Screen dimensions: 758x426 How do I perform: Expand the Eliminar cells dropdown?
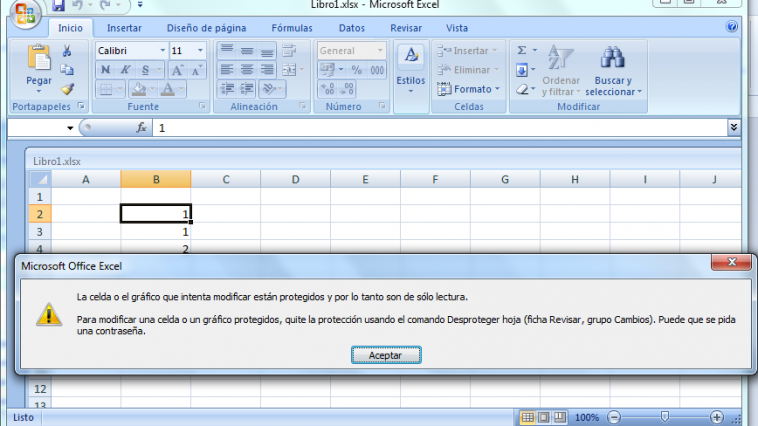point(496,70)
